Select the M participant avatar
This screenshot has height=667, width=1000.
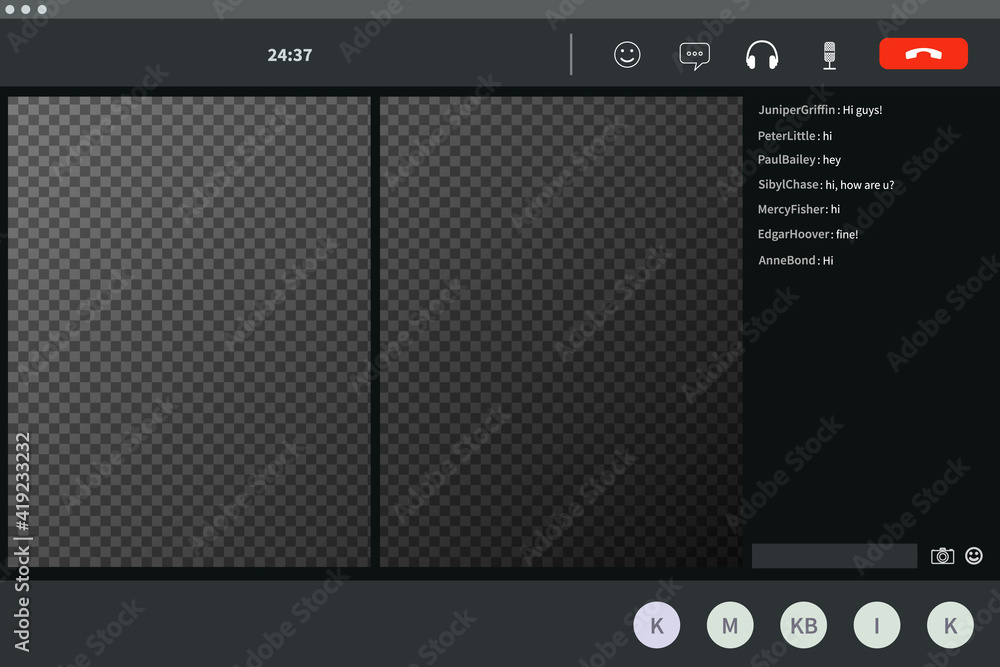click(x=730, y=625)
